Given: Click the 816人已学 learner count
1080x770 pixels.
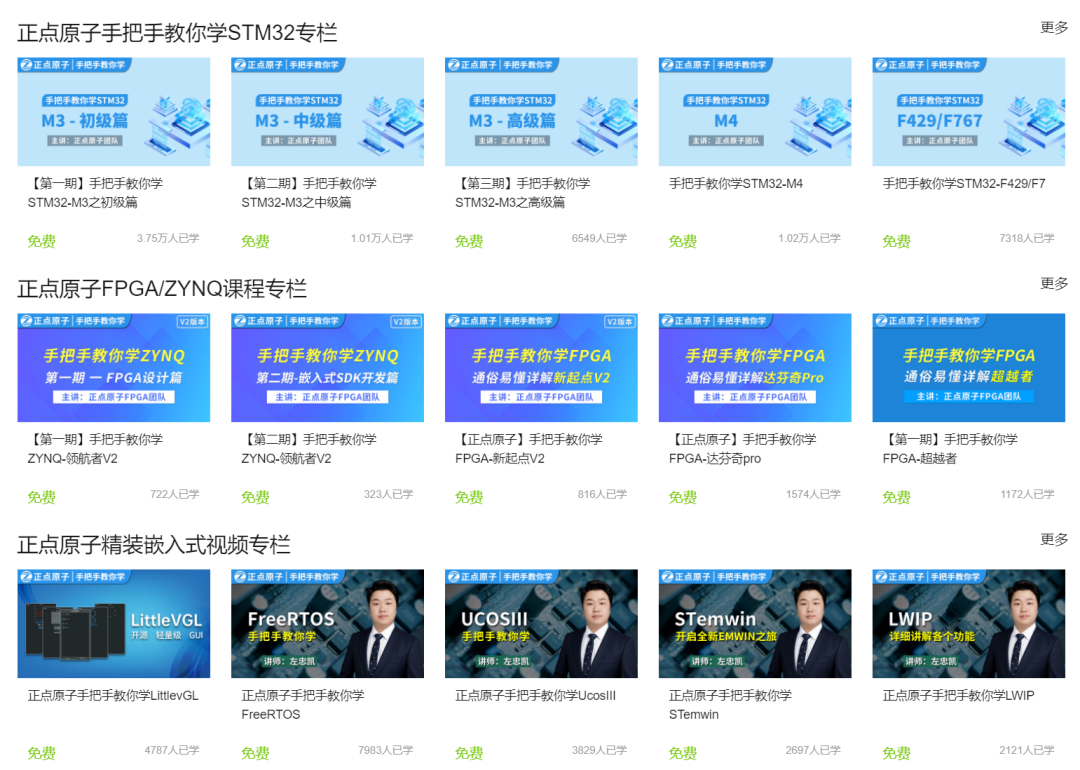Looking at the screenshot, I should point(603,495).
